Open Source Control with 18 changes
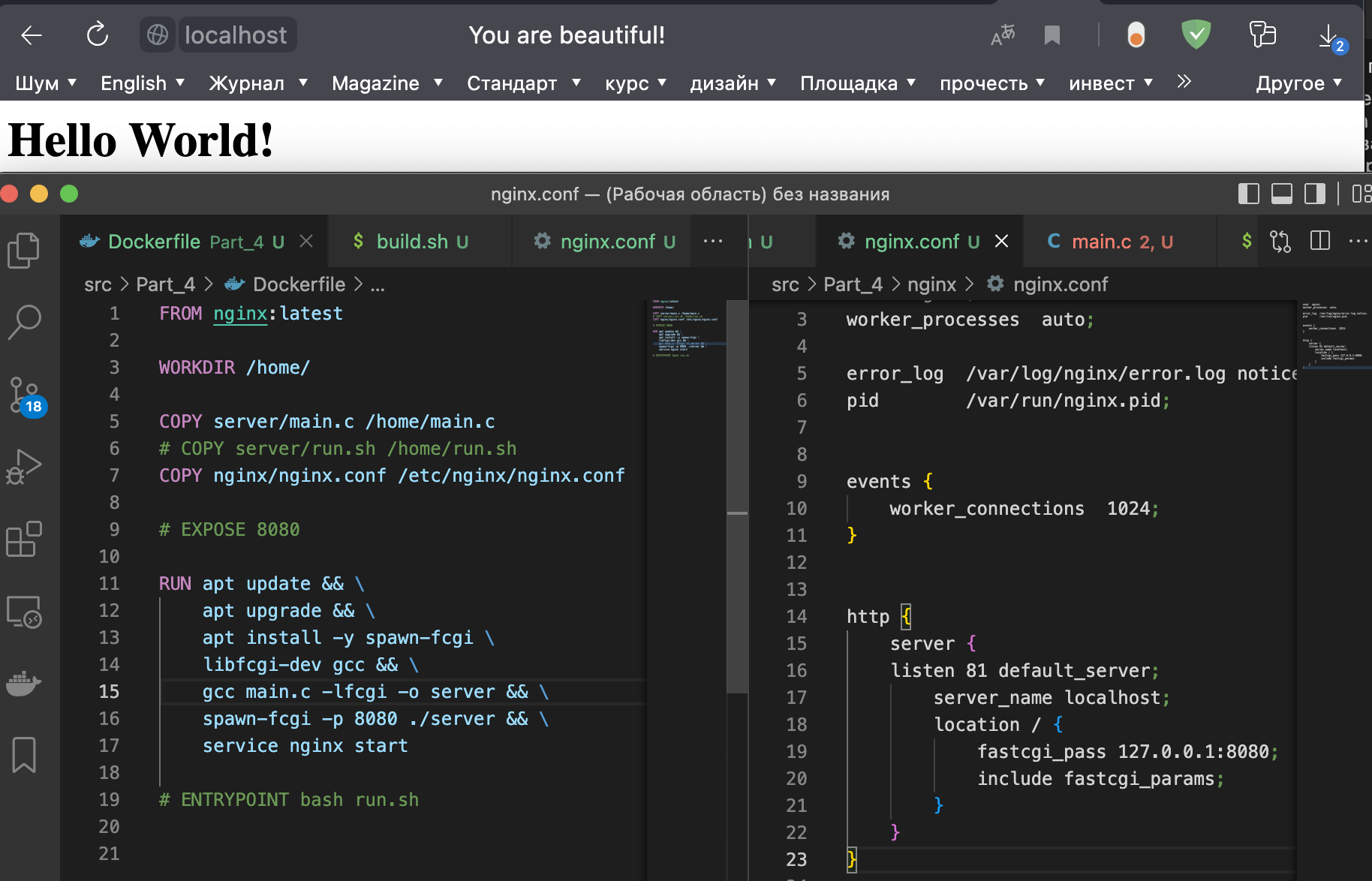The image size is (1372, 881). 27,395
